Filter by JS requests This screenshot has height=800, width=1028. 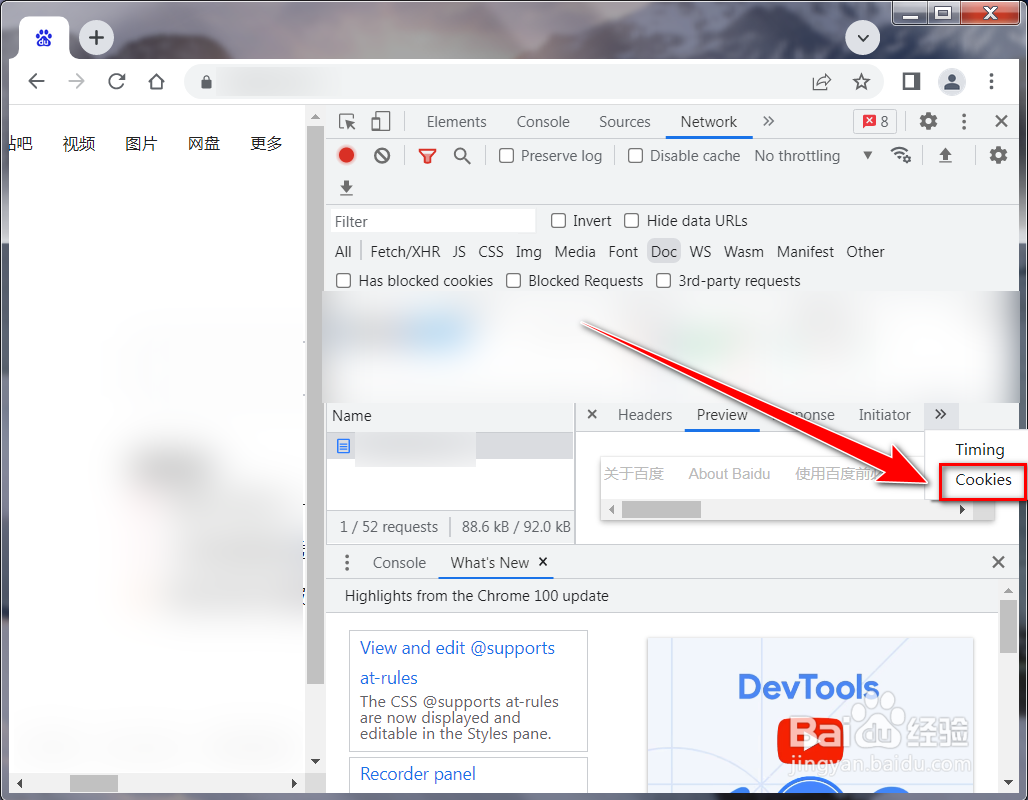point(459,252)
